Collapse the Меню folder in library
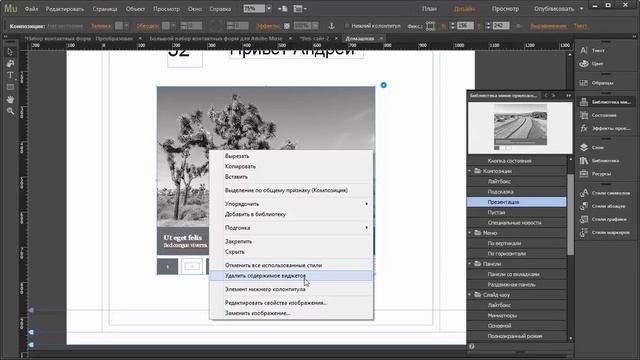Viewport: 640px width, 360px height. pyautogui.click(x=470, y=233)
